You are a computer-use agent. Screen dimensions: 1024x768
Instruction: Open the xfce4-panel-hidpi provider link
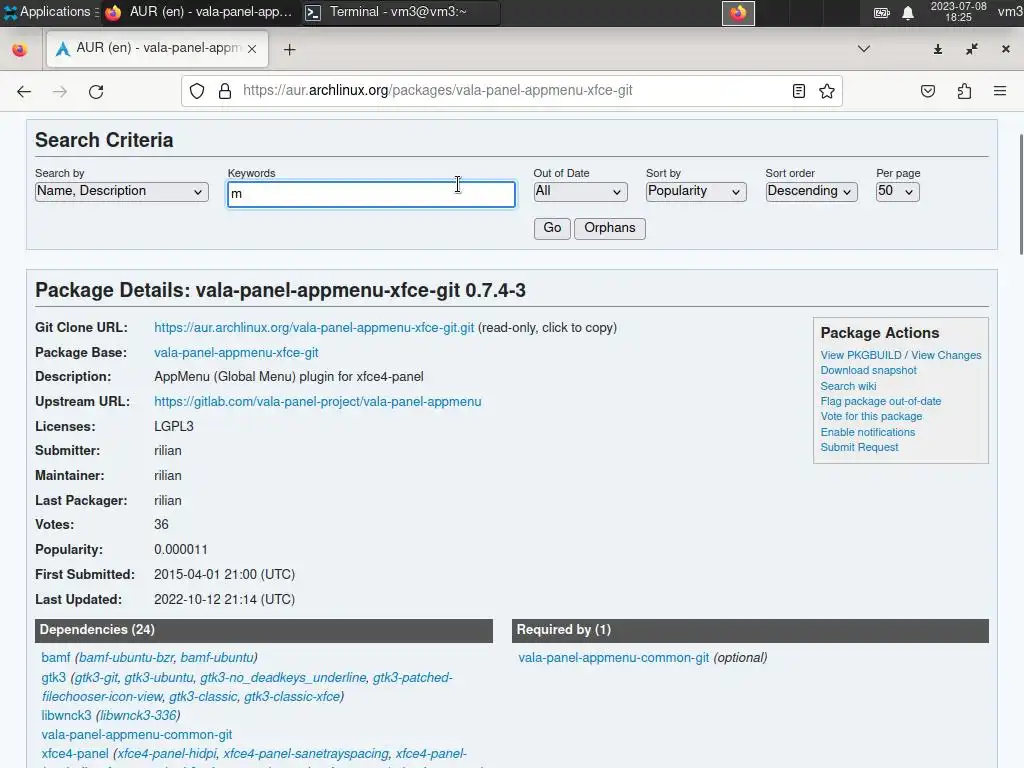click(x=167, y=754)
